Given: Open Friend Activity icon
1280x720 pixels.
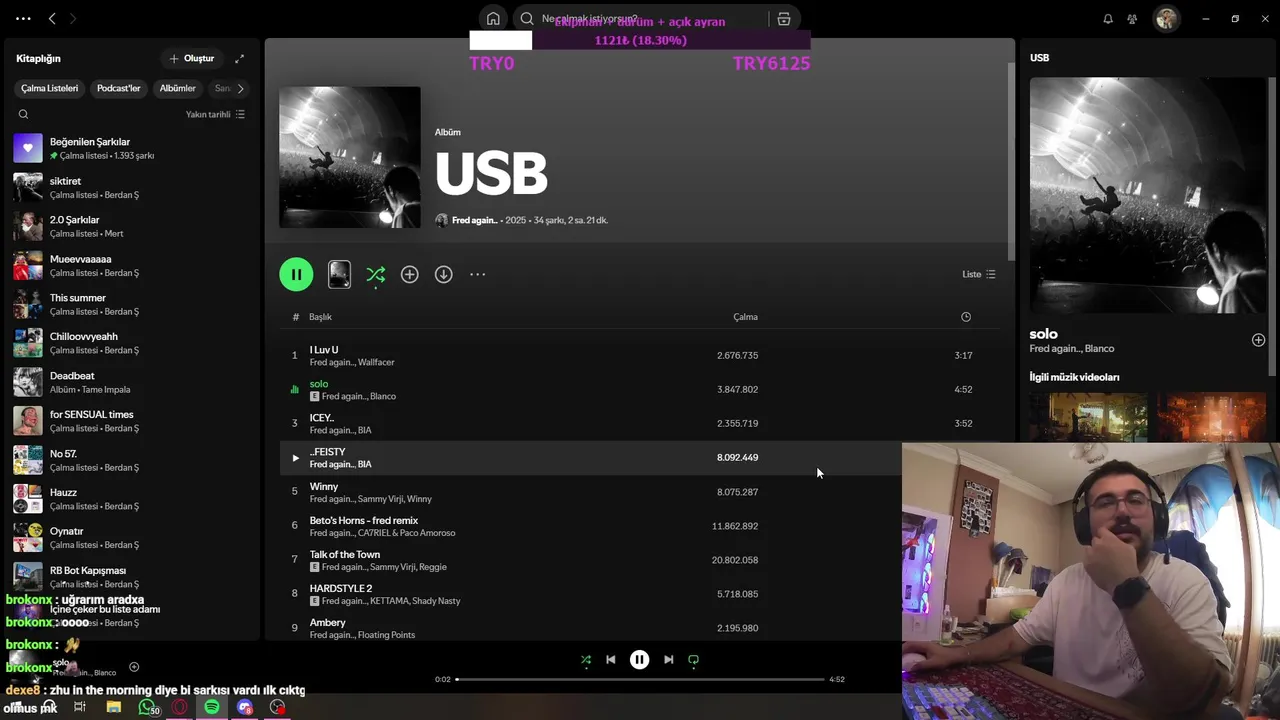Looking at the screenshot, I should click(1132, 18).
